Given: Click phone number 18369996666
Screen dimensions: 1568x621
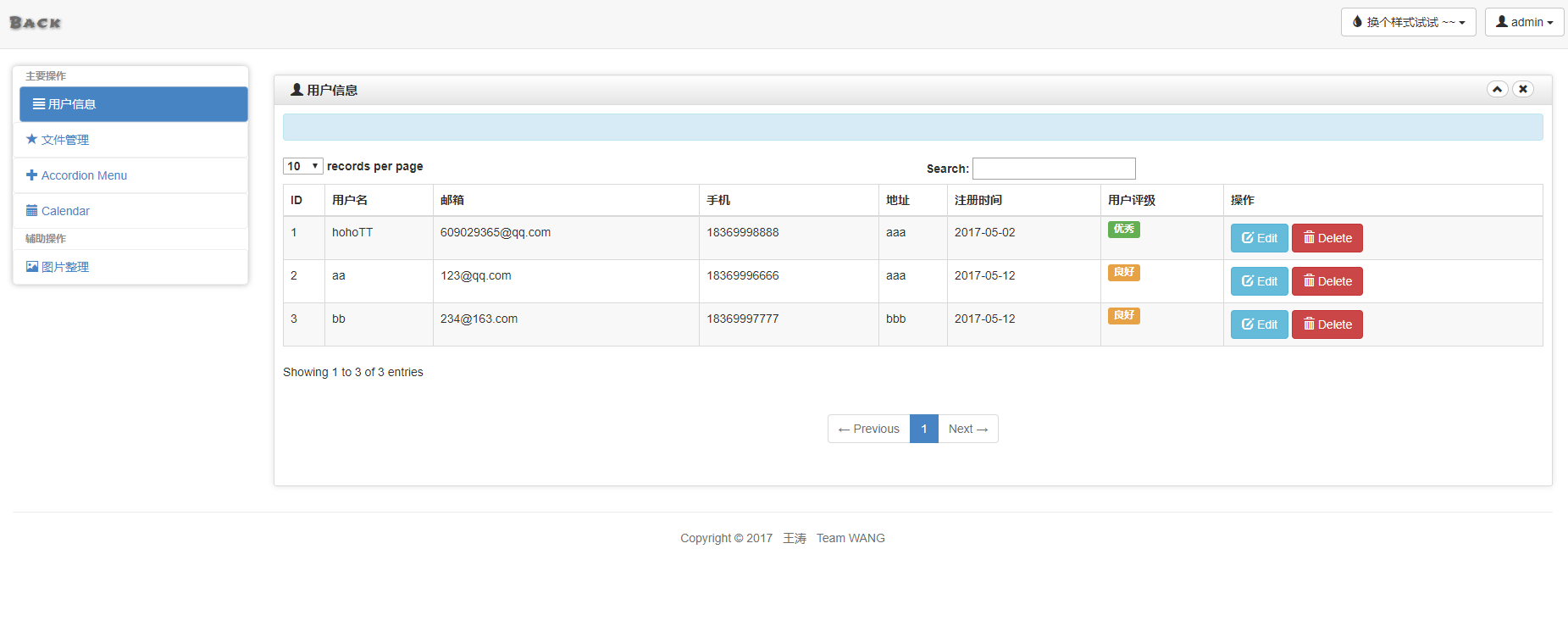Looking at the screenshot, I should coord(743,275).
